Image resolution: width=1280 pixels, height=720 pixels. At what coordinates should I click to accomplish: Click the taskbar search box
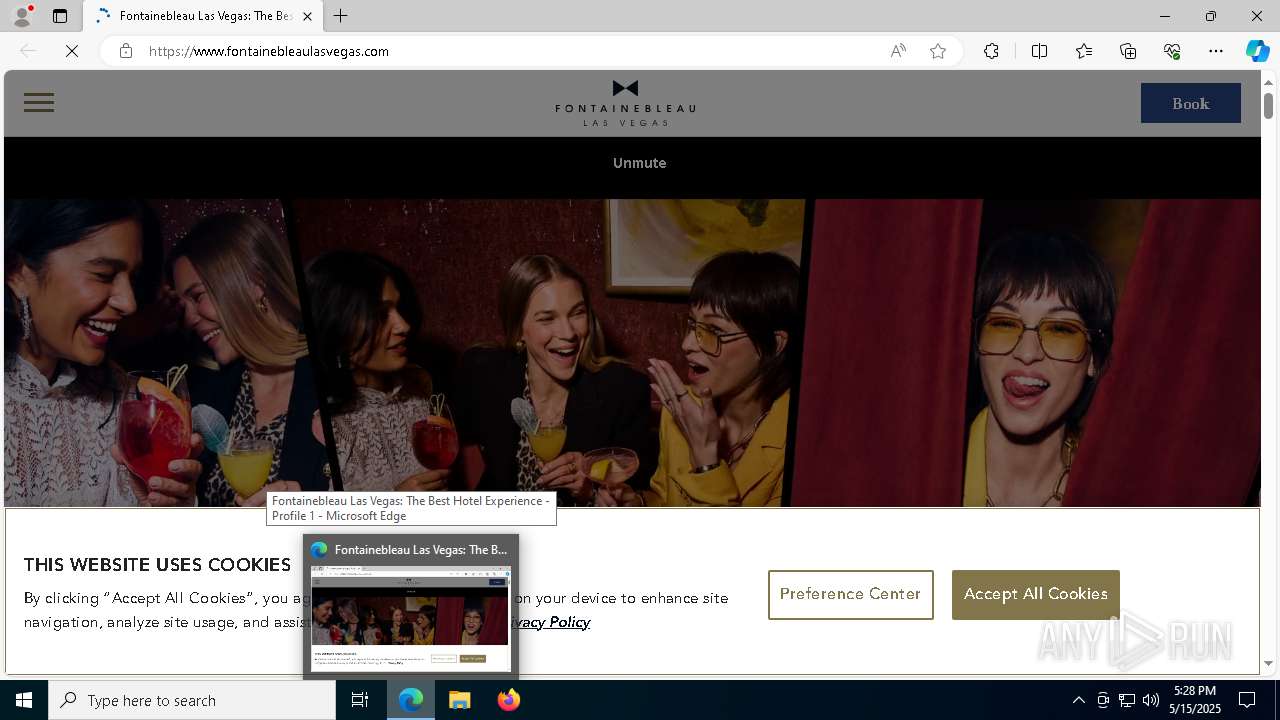[x=192, y=700]
